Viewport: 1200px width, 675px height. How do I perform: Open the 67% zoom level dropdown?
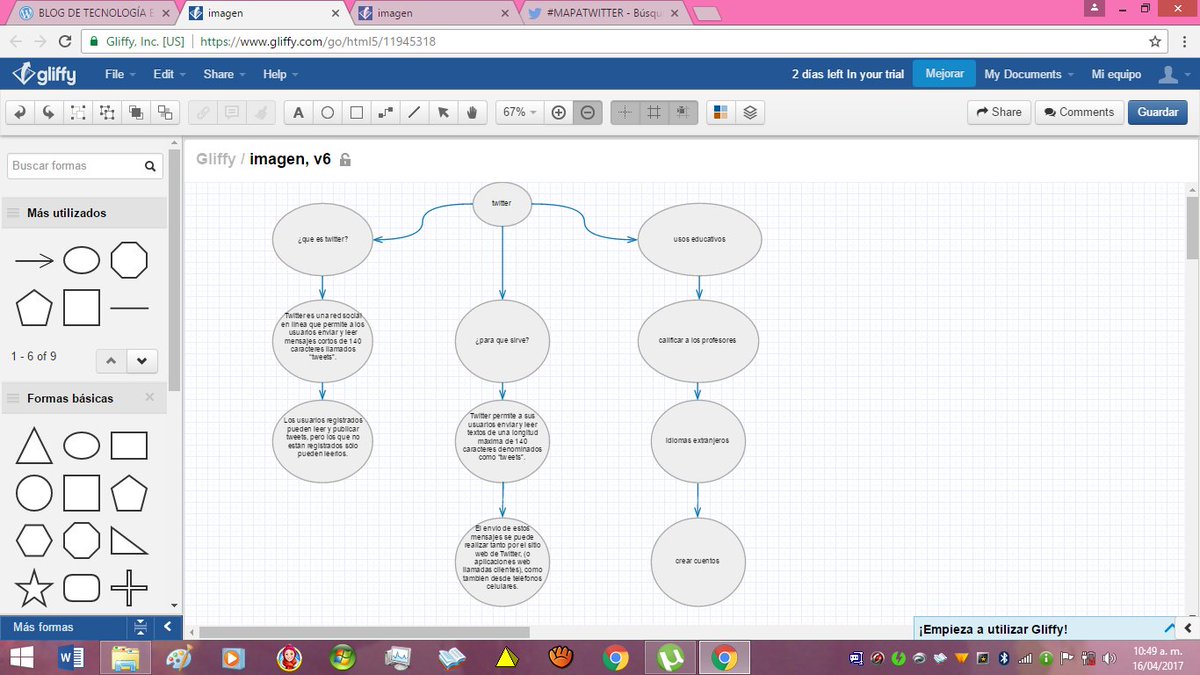(x=519, y=112)
